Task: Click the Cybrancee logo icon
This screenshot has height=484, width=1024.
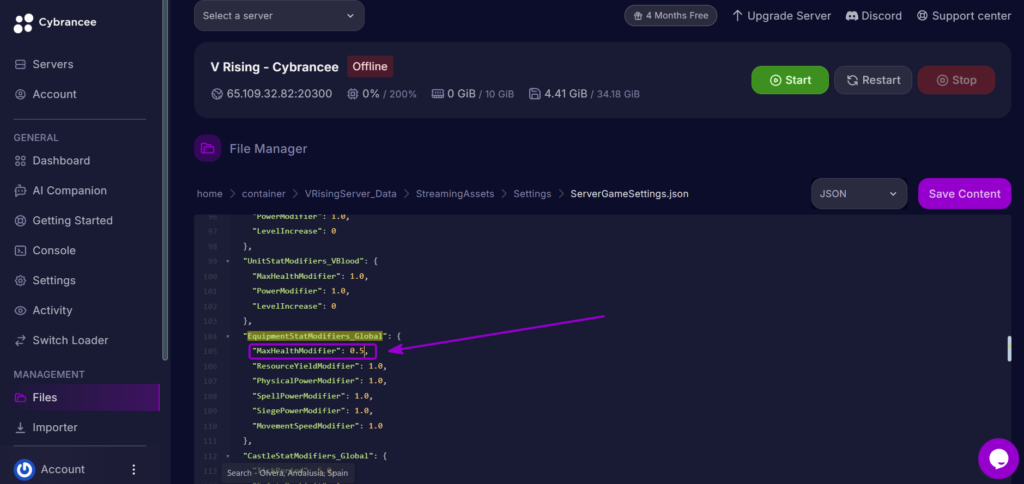Action: [23, 23]
